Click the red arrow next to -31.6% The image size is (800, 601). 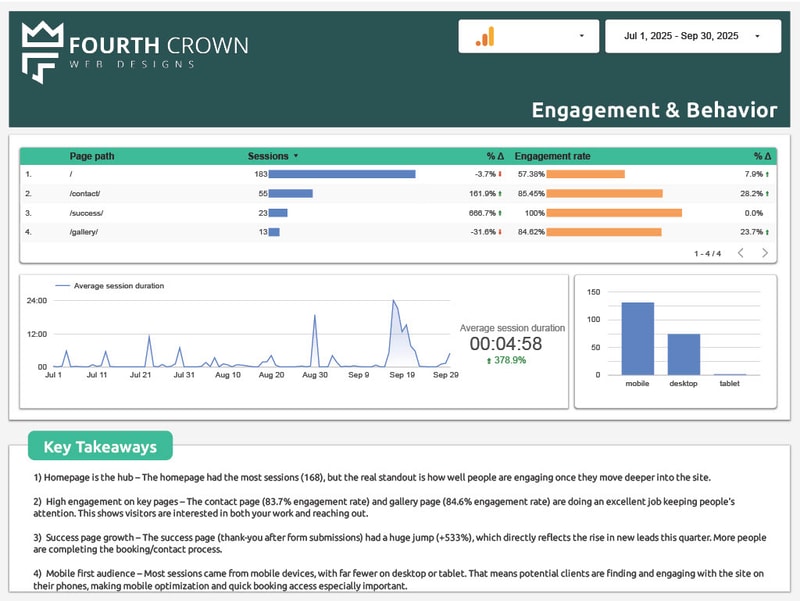click(500, 230)
